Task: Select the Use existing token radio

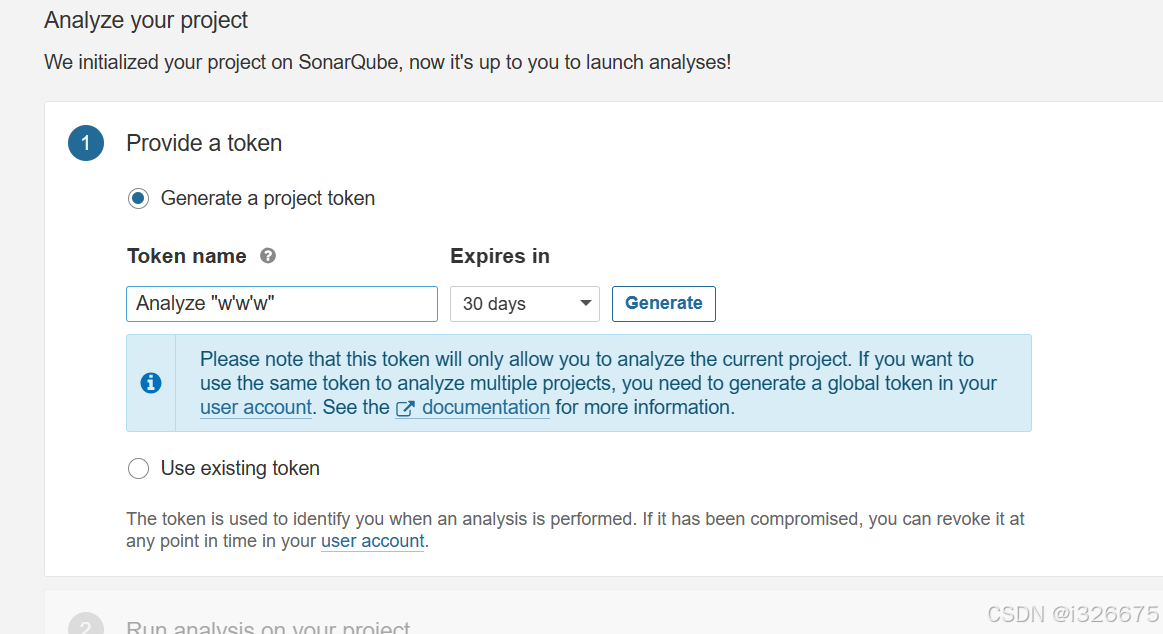Action: (x=139, y=468)
